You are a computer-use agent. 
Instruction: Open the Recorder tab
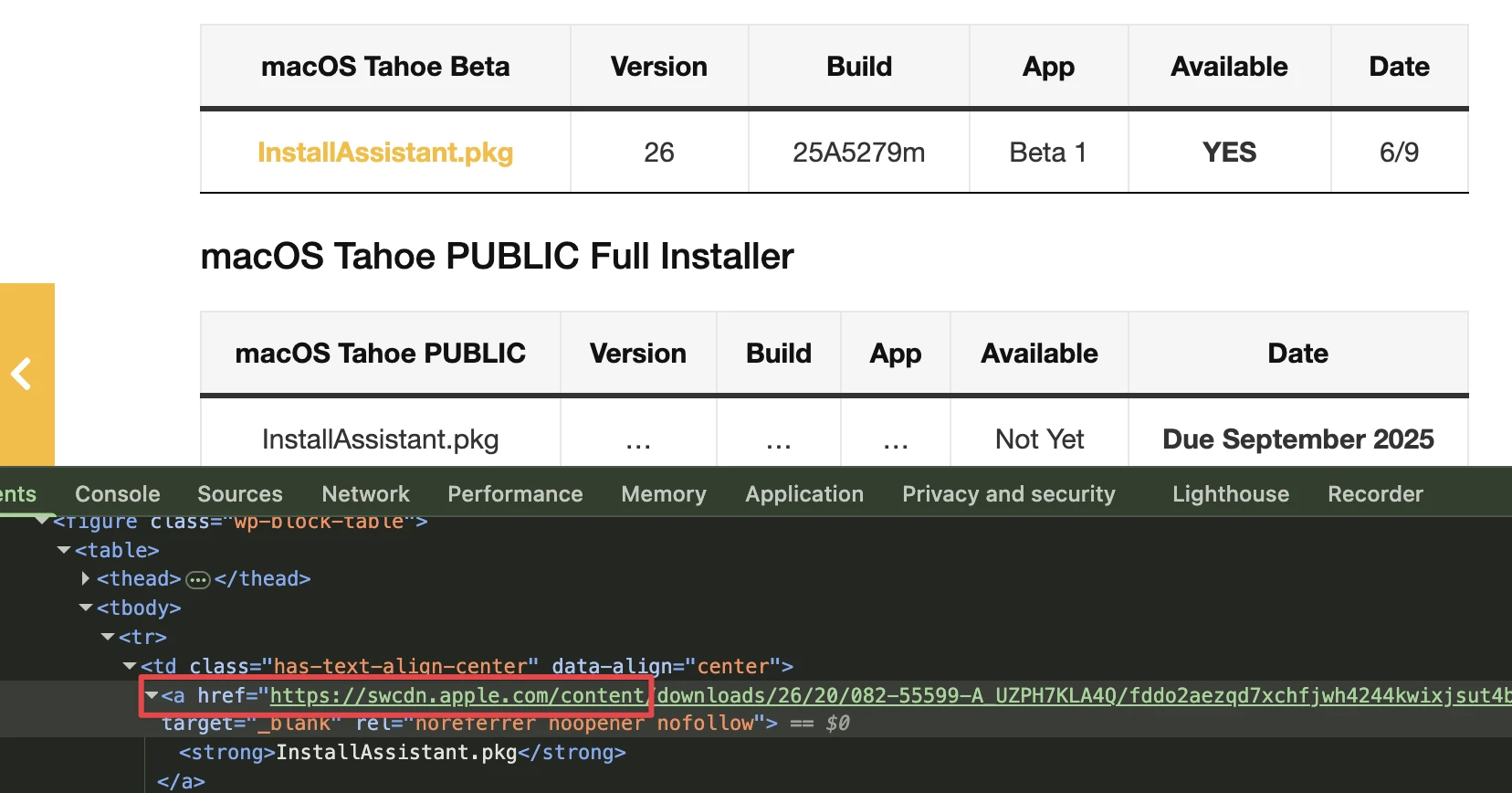pyautogui.click(x=1375, y=494)
